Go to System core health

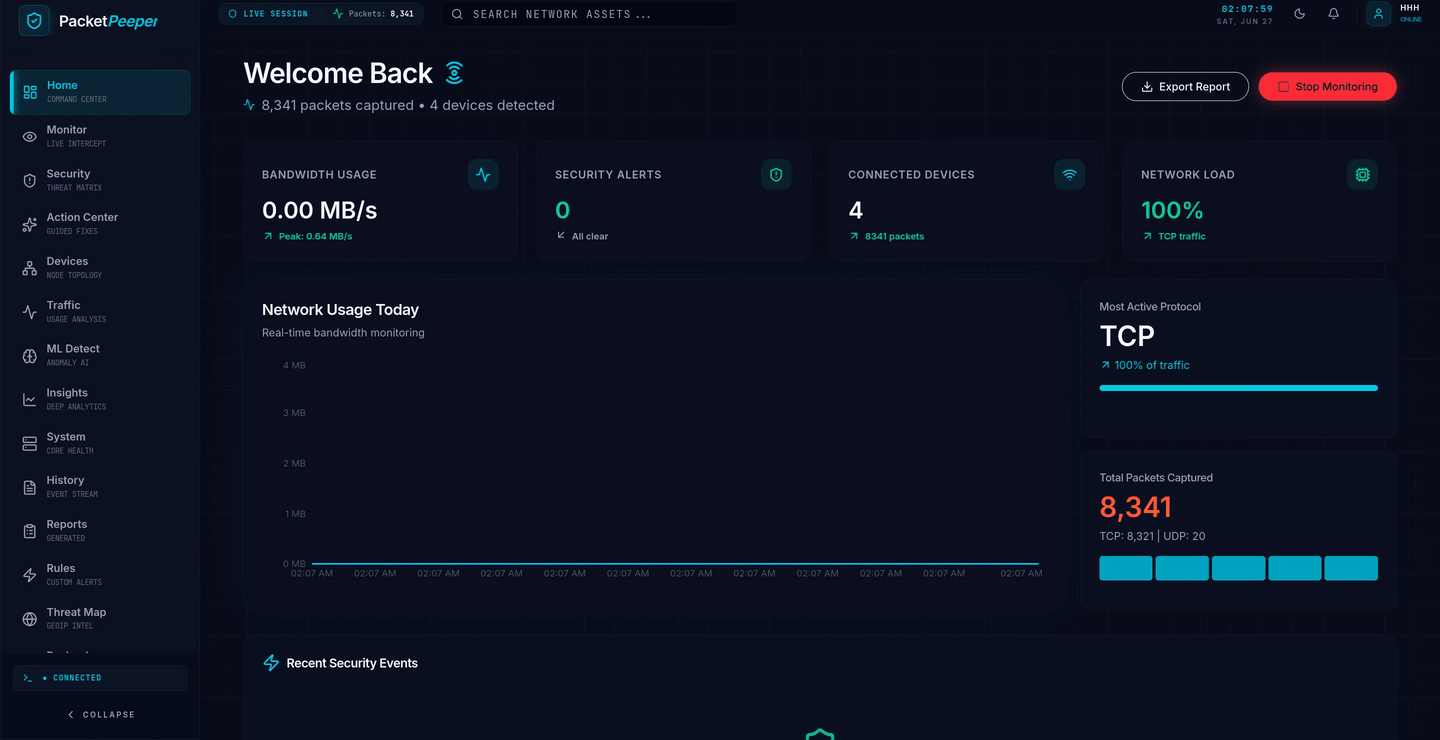(x=100, y=443)
